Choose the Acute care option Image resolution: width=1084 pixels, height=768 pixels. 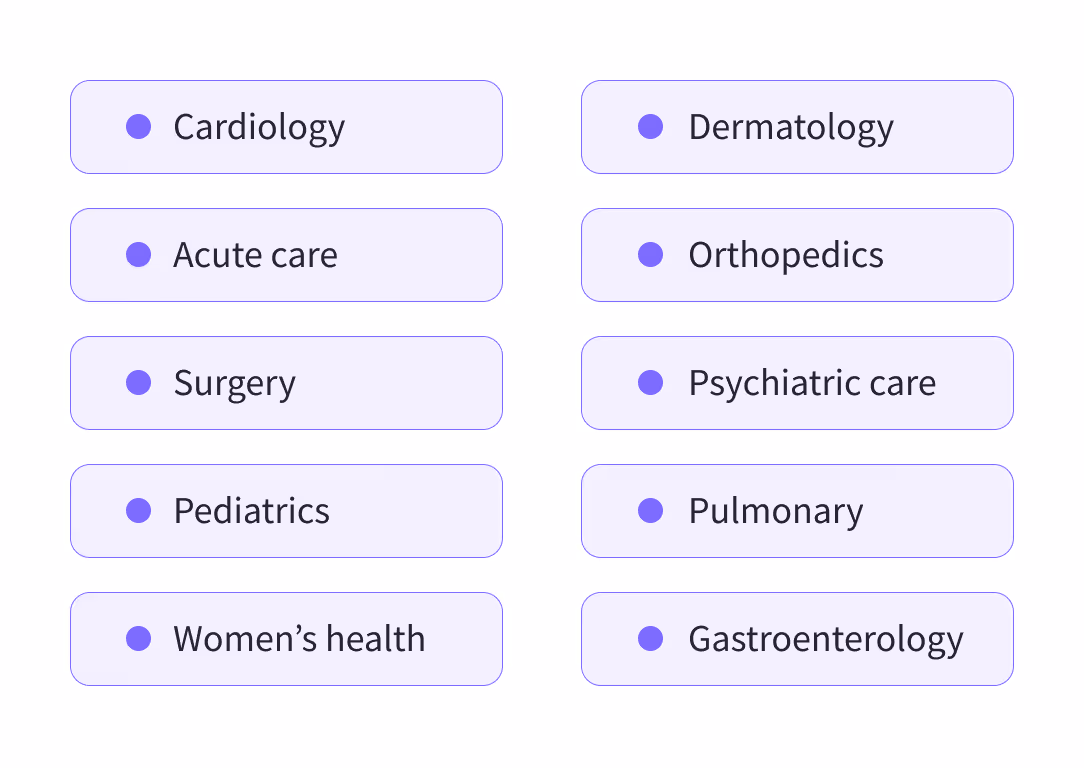tap(286, 255)
